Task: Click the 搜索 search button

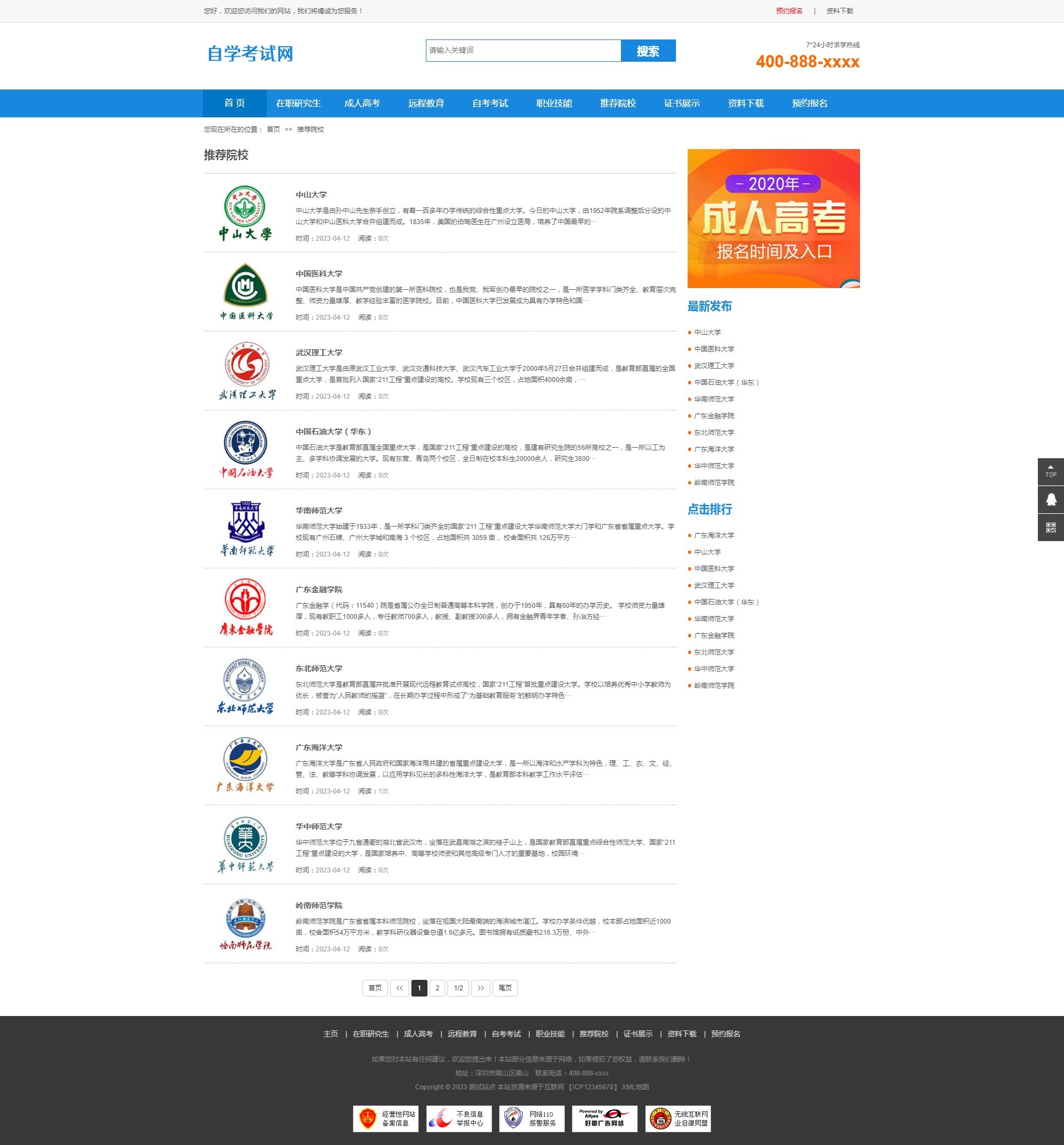Action: click(x=648, y=51)
